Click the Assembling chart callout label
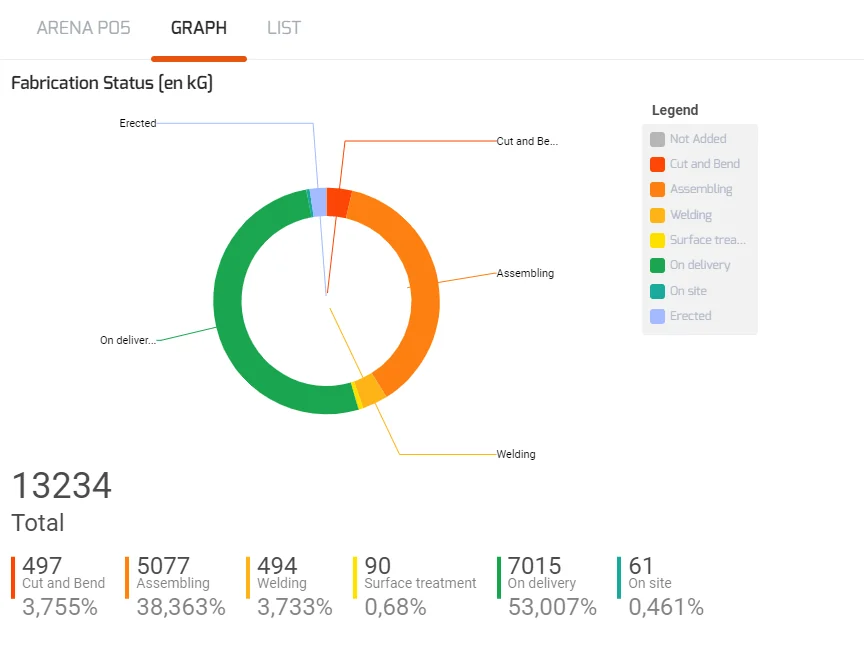 (525, 273)
